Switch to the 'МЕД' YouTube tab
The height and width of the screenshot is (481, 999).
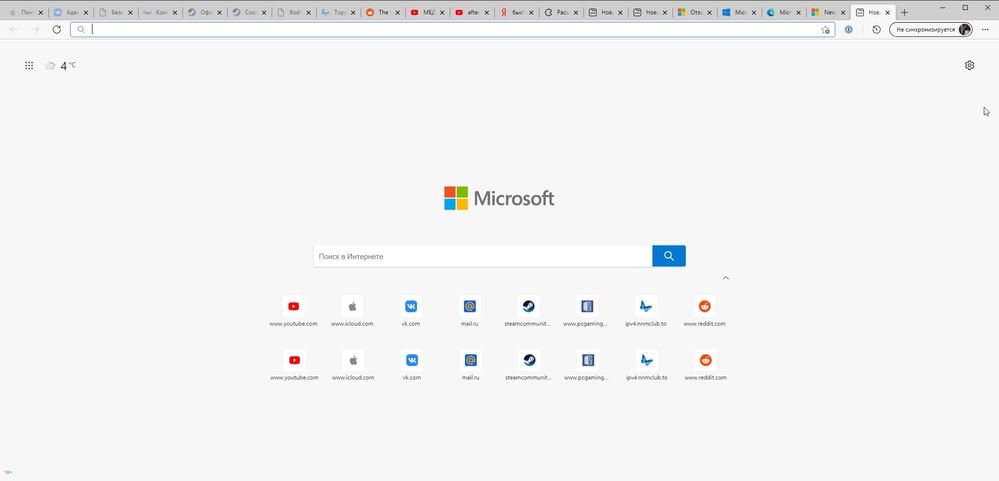click(x=426, y=12)
